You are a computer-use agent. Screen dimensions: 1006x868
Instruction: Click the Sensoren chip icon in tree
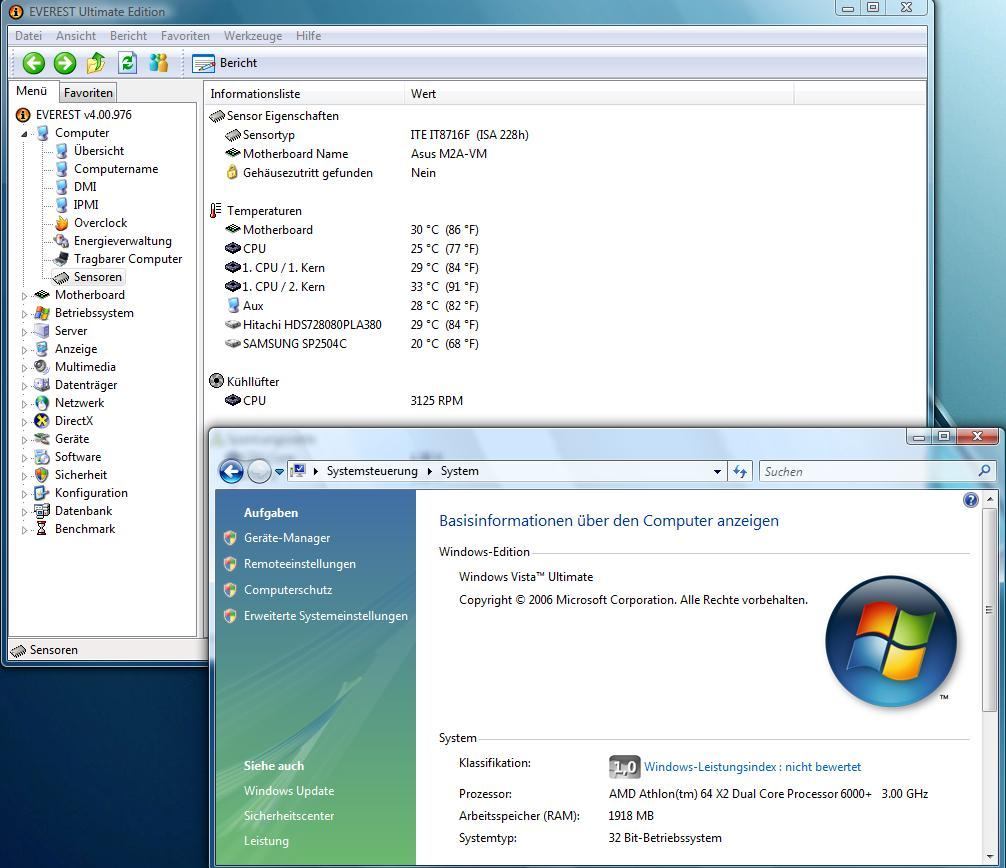62,277
